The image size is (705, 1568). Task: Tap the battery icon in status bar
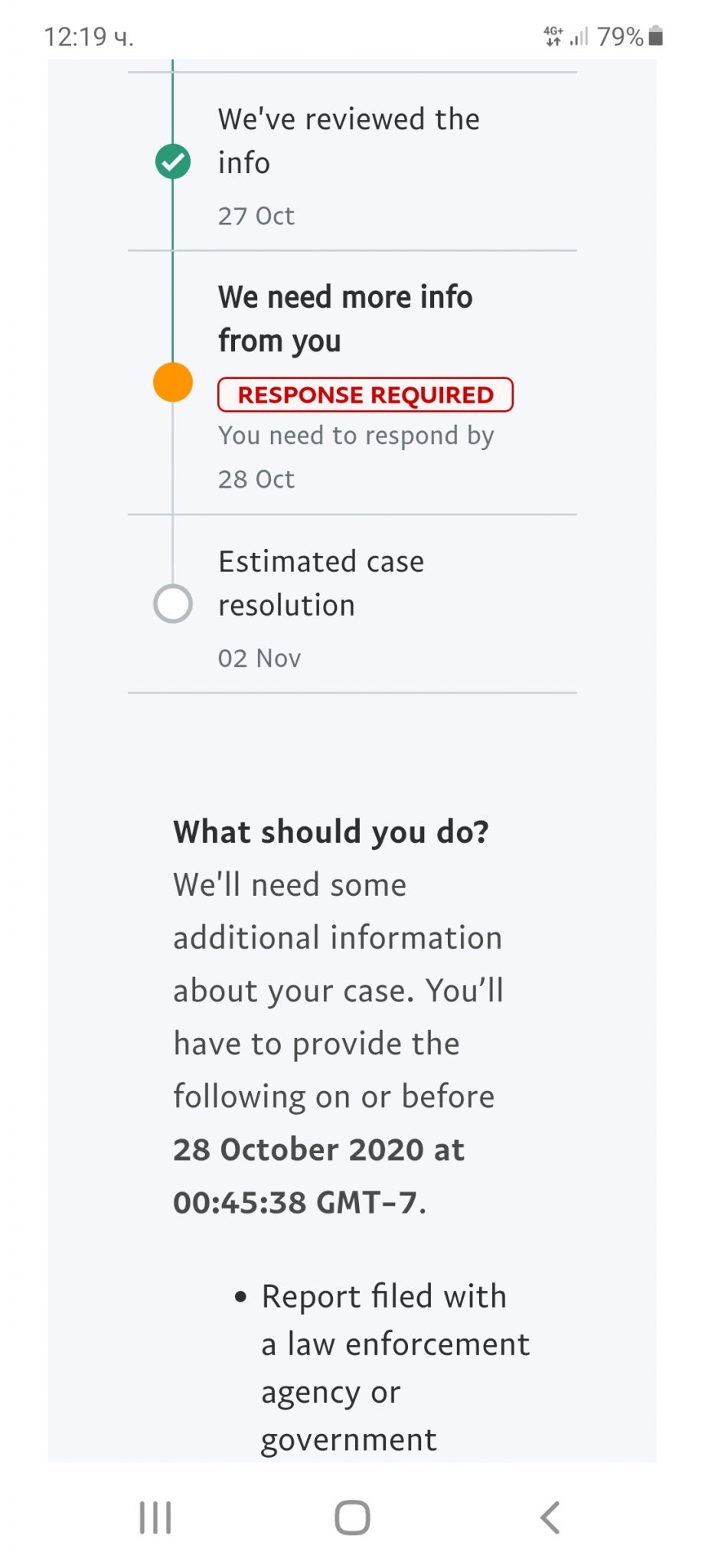pyautogui.click(x=655, y=36)
